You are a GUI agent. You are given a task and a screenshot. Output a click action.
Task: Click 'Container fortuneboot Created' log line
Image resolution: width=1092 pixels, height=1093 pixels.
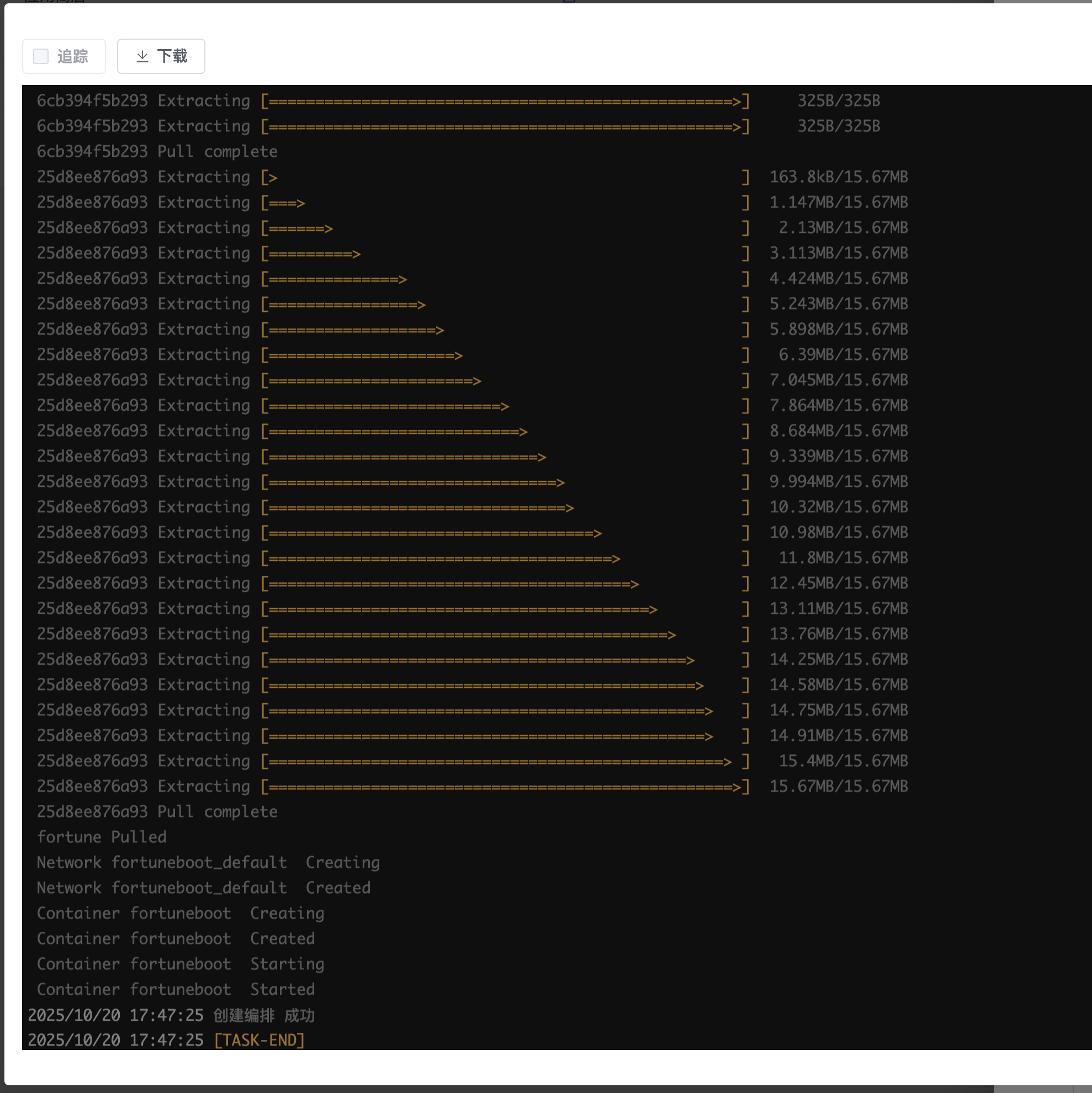click(176, 938)
